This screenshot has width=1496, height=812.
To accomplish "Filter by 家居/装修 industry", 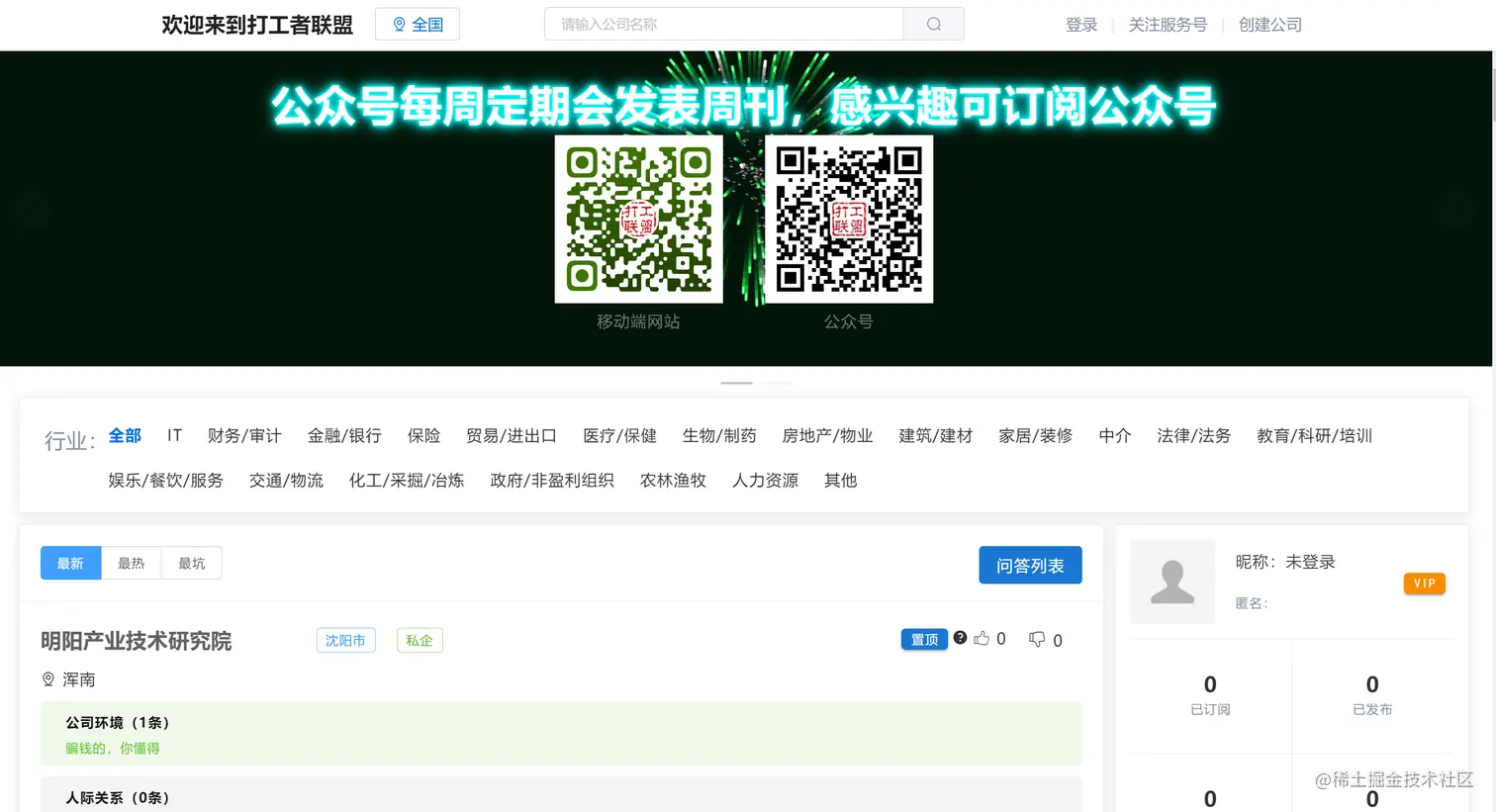I will tap(1036, 435).
